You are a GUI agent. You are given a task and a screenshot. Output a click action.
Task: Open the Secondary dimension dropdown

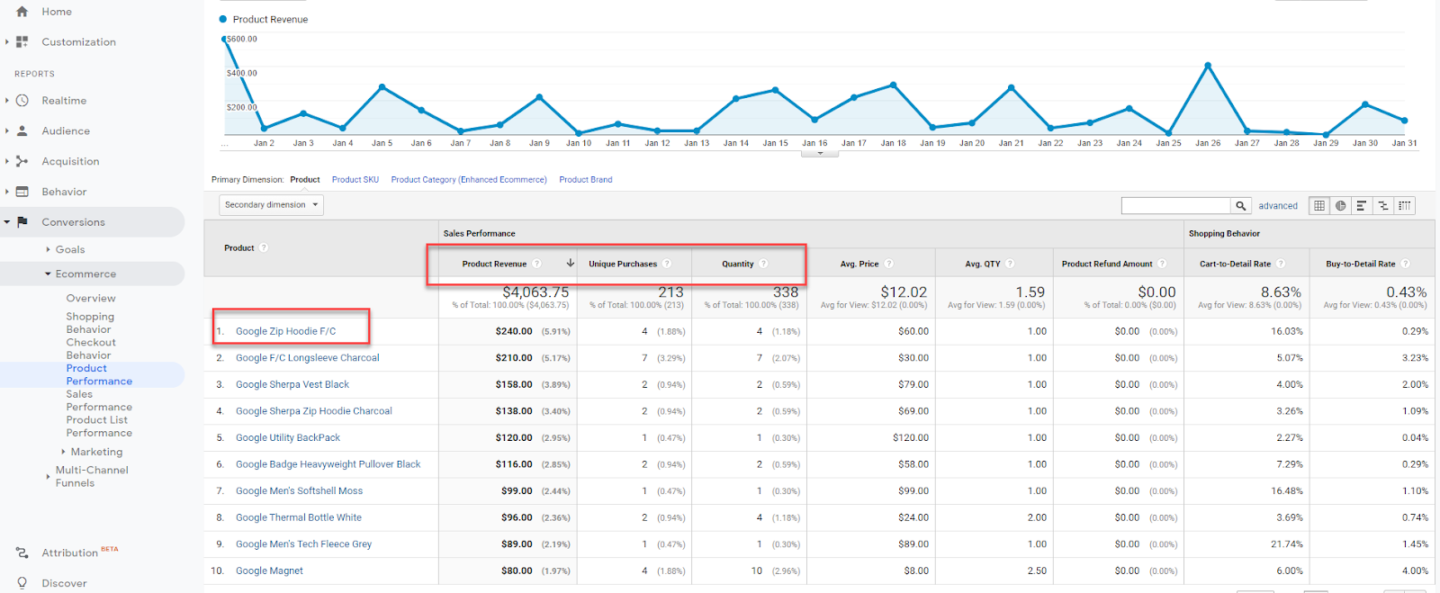coord(271,205)
